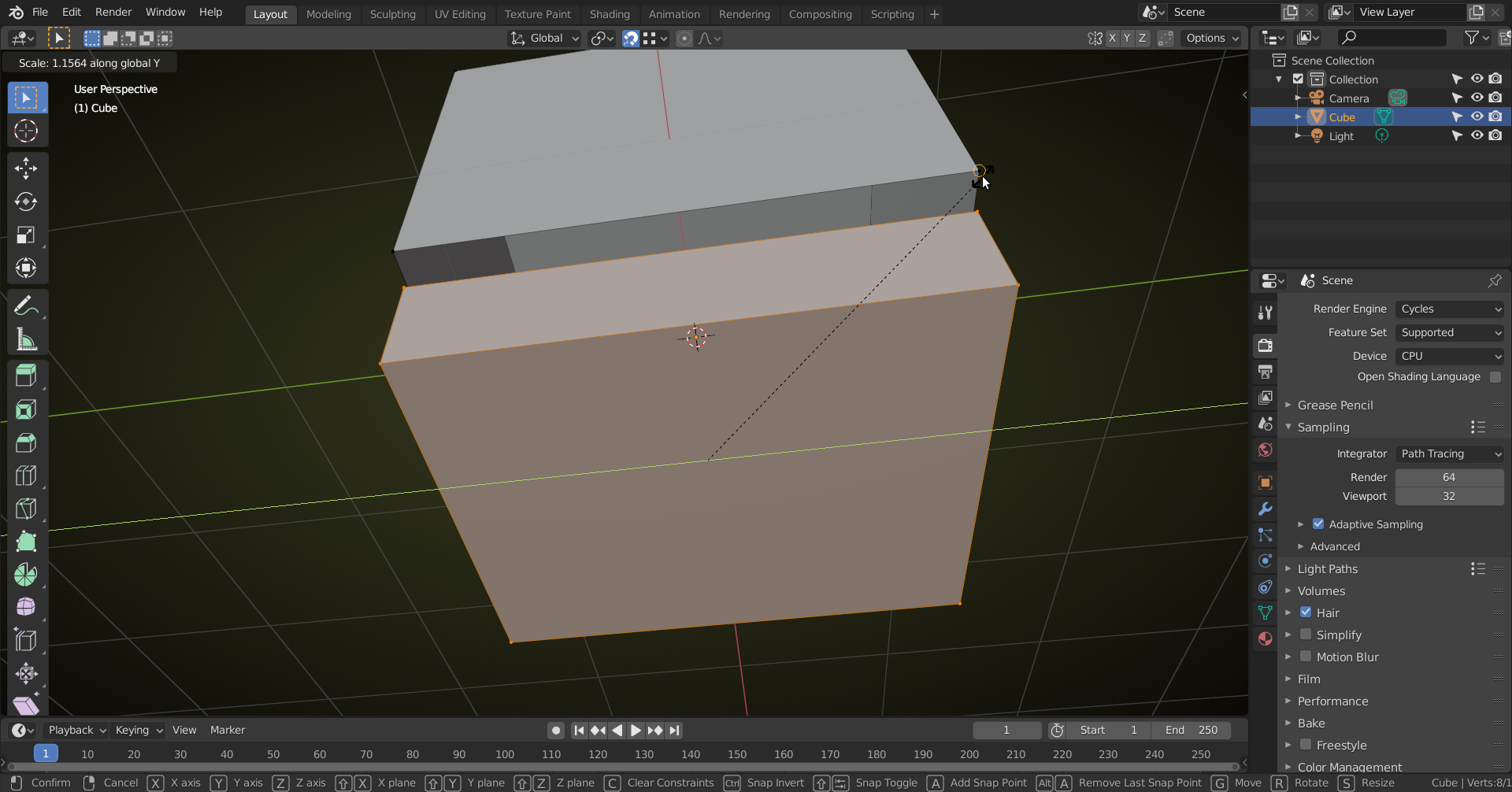Click the Options button in header
This screenshot has width=1512, height=792.
1212,38
